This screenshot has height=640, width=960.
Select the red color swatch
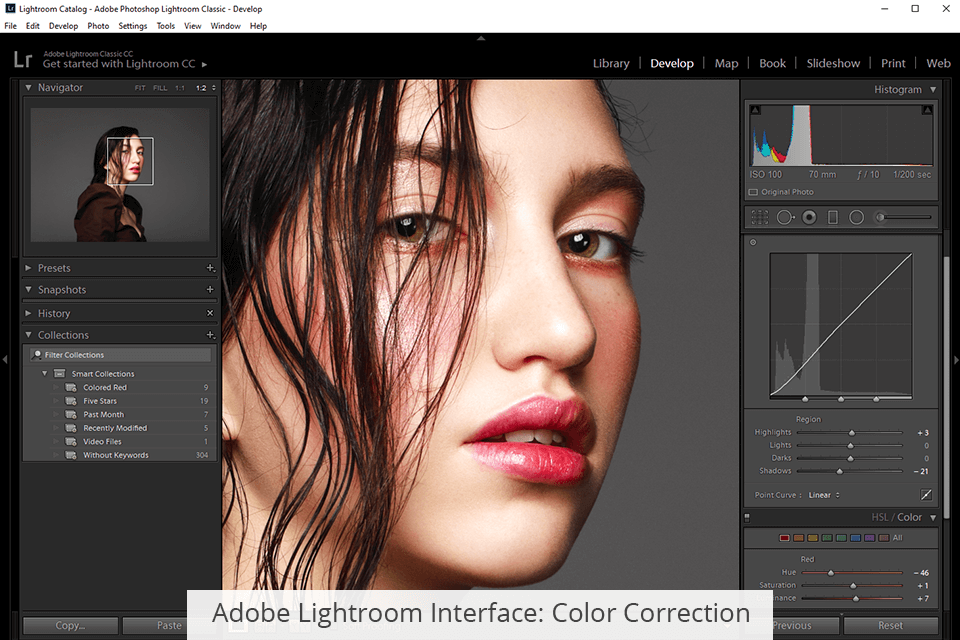coord(784,538)
